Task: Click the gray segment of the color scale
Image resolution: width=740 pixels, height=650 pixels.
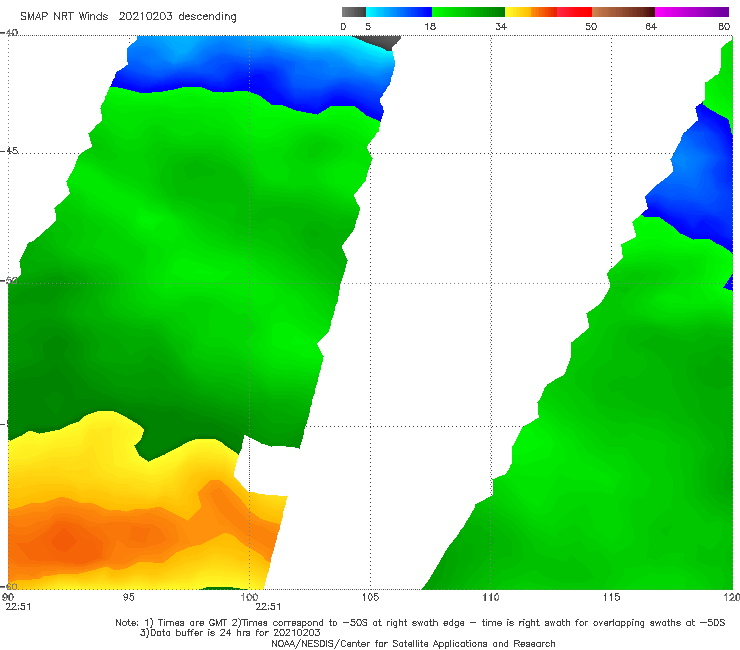Action: [x=353, y=12]
